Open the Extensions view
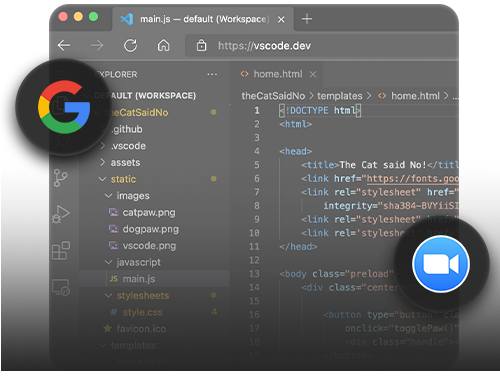Image resolution: width=500 pixels, height=387 pixels. coord(61,251)
